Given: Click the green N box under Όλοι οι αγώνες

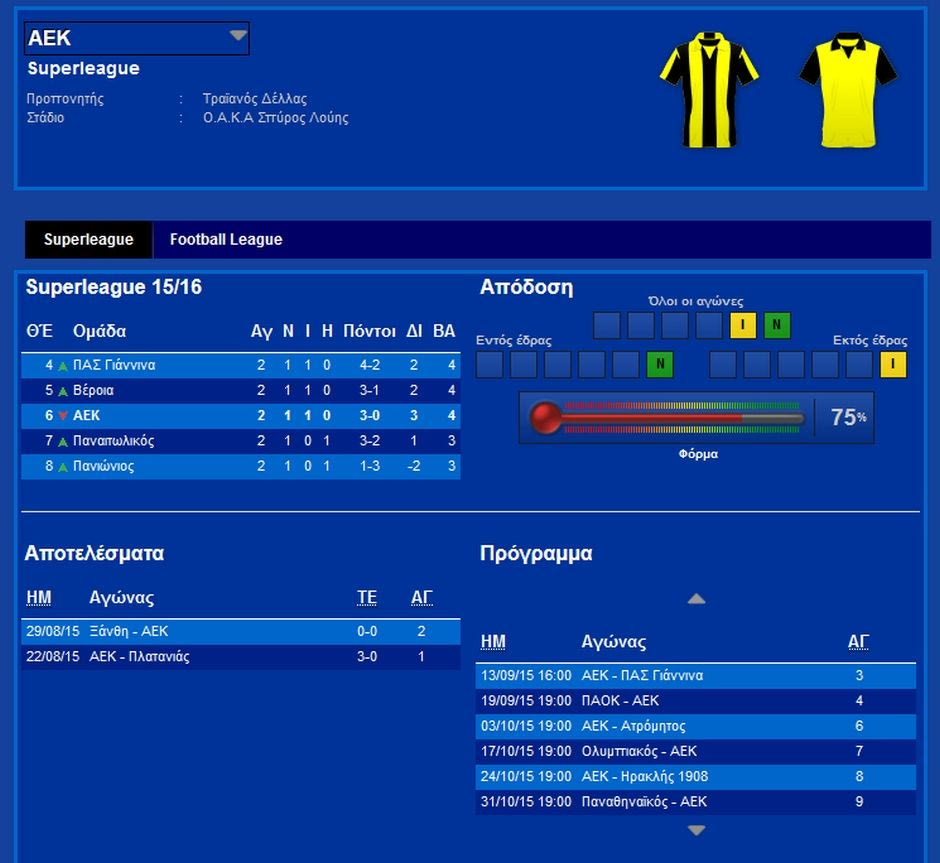Looking at the screenshot, I should click(x=777, y=326).
